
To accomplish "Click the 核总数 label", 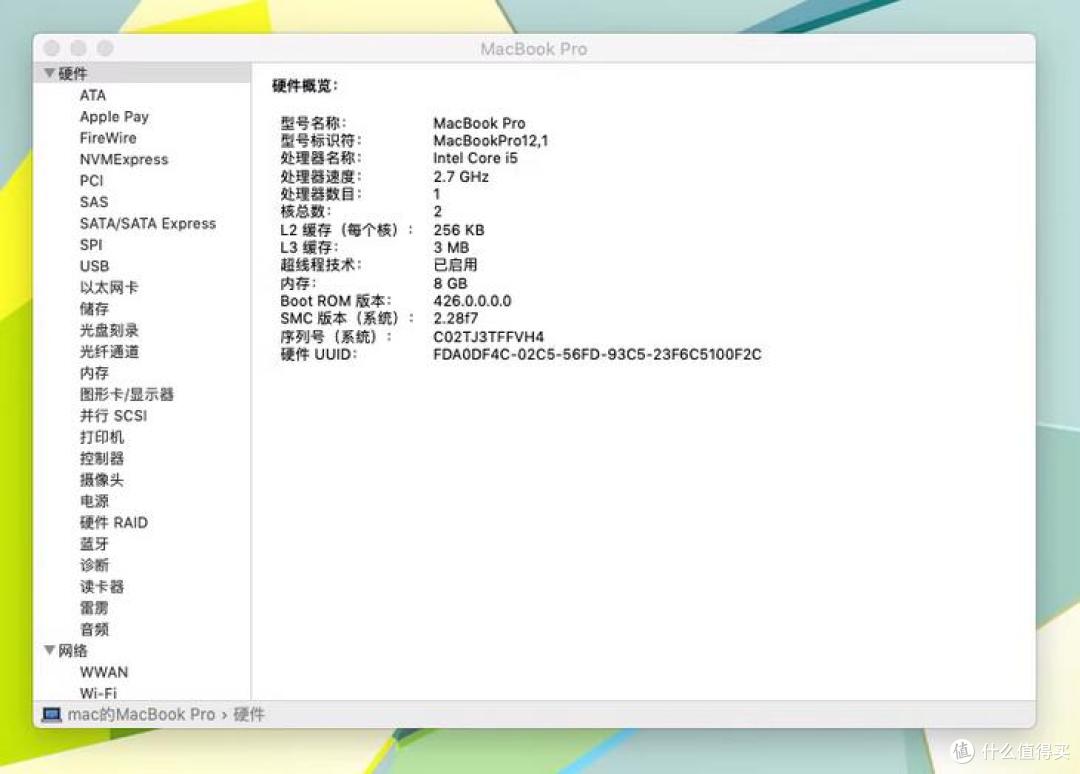I will 306,211.
